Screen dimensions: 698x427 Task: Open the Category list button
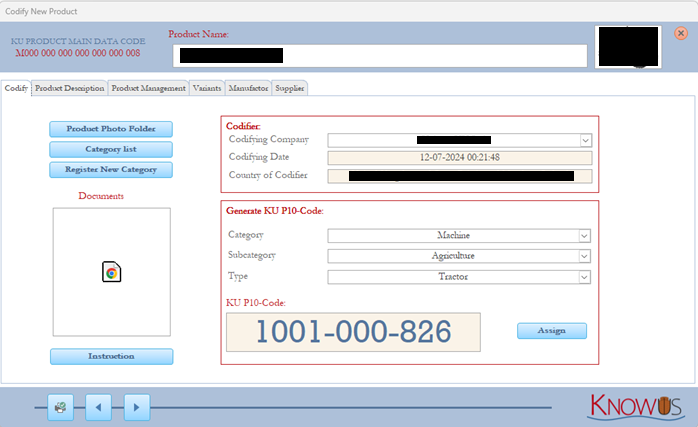coord(111,149)
